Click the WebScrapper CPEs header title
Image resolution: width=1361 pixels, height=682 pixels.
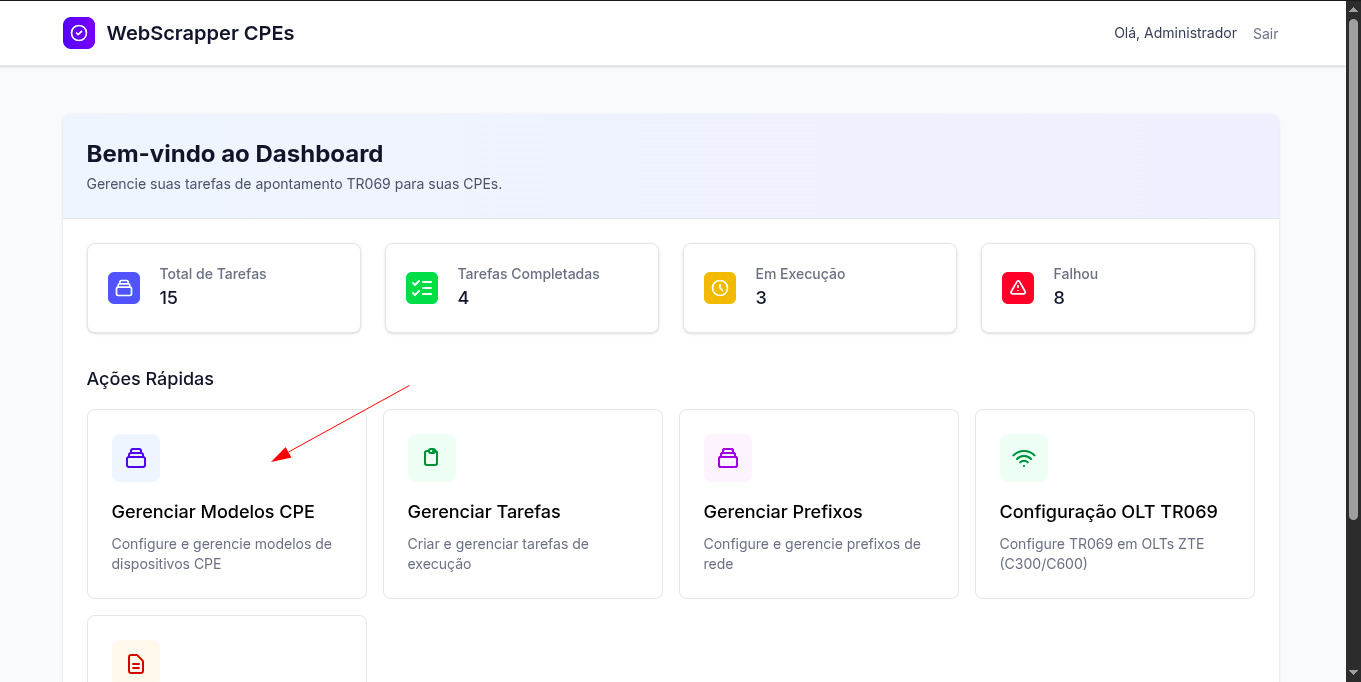pyautogui.click(x=200, y=33)
